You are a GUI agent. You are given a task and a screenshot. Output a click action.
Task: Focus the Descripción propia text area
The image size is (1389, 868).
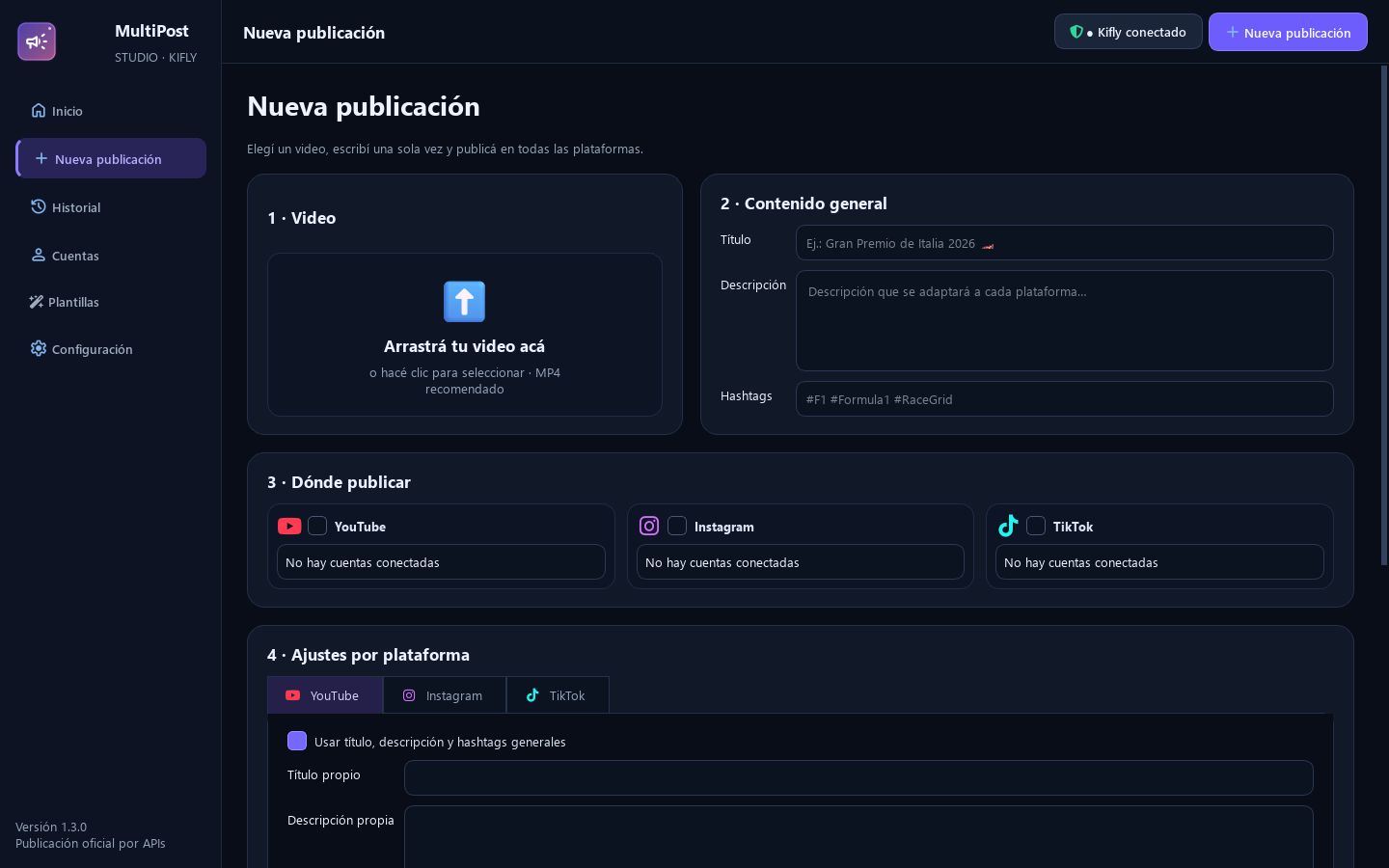click(x=858, y=837)
